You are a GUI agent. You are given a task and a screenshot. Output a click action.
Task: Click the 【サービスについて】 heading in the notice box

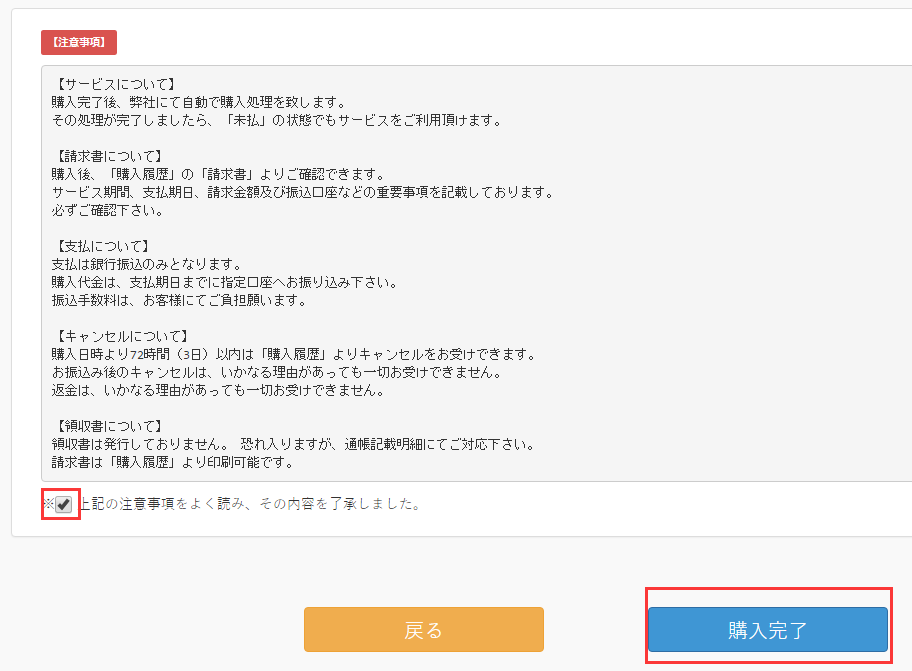pos(114,84)
